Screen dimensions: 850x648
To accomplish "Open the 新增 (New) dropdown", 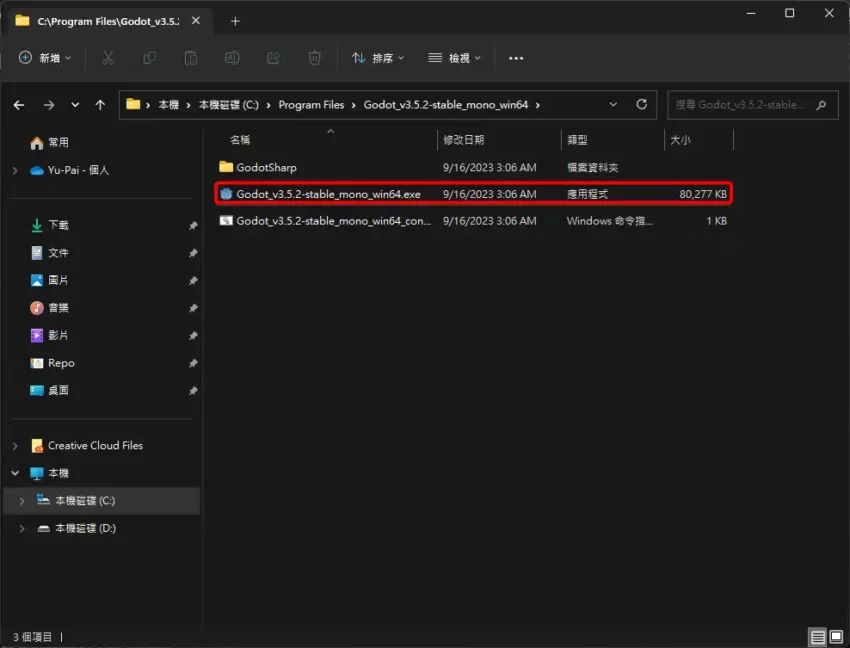I will [x=45, y=58].
